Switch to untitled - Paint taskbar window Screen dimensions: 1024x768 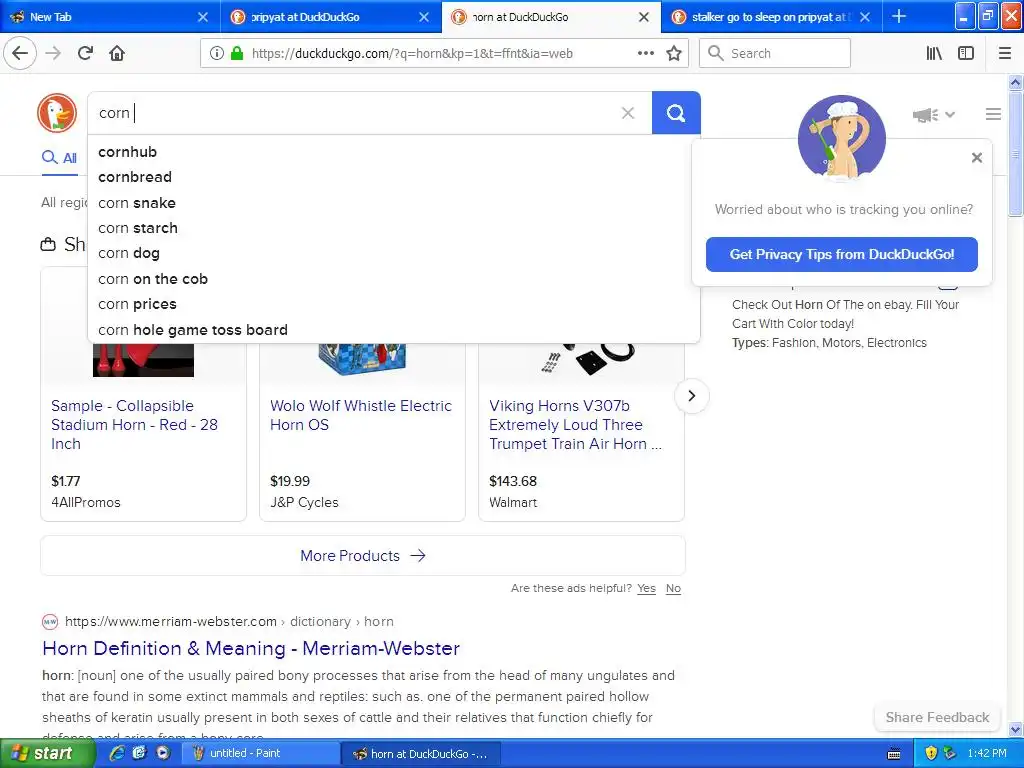tap(261, 753)
